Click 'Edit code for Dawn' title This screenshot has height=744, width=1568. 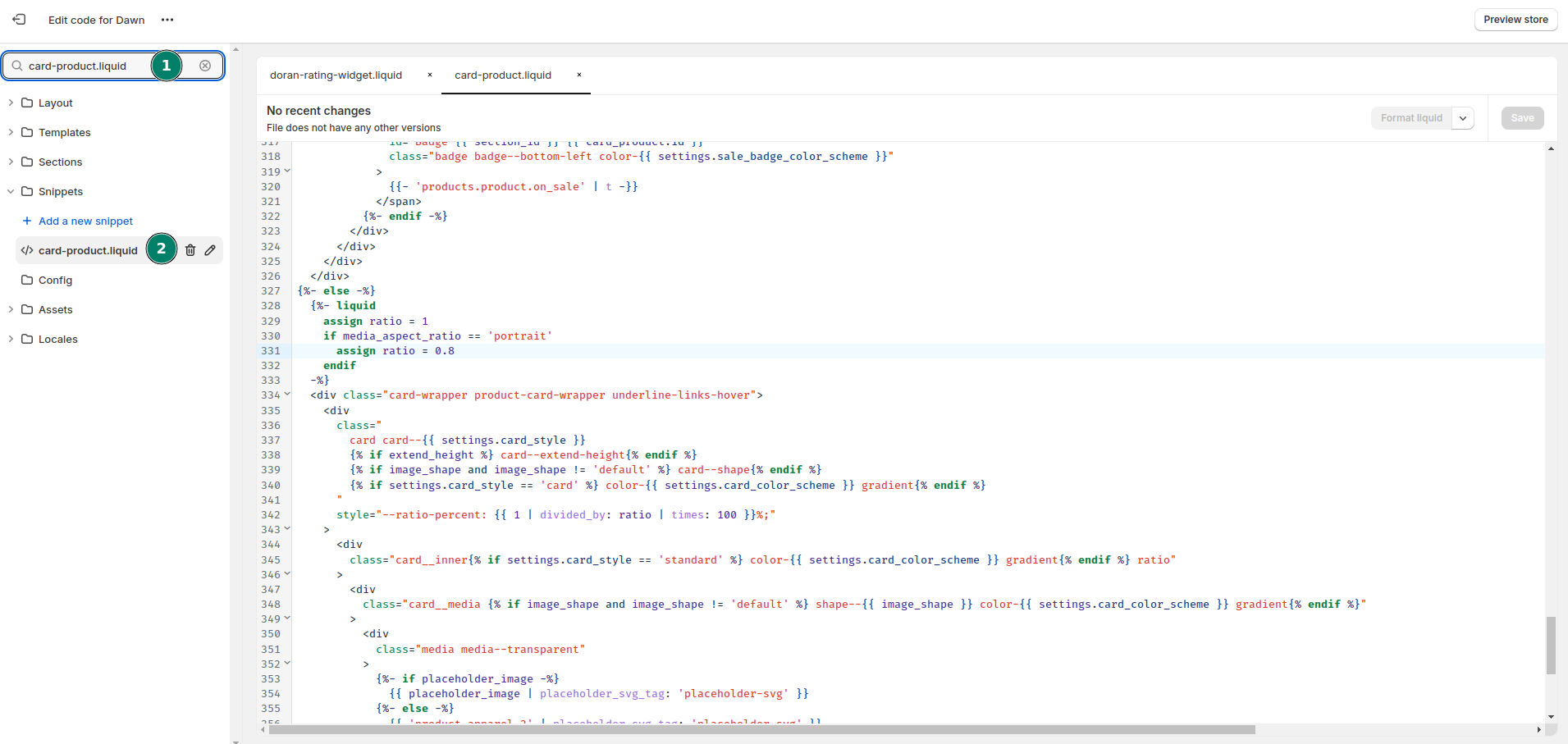tap(96, 20)
